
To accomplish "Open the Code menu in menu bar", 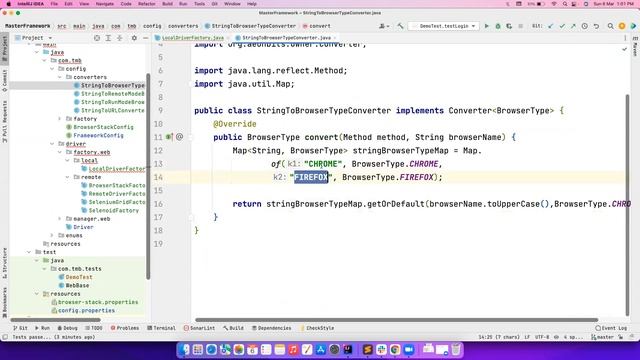I will click(126, 4).
